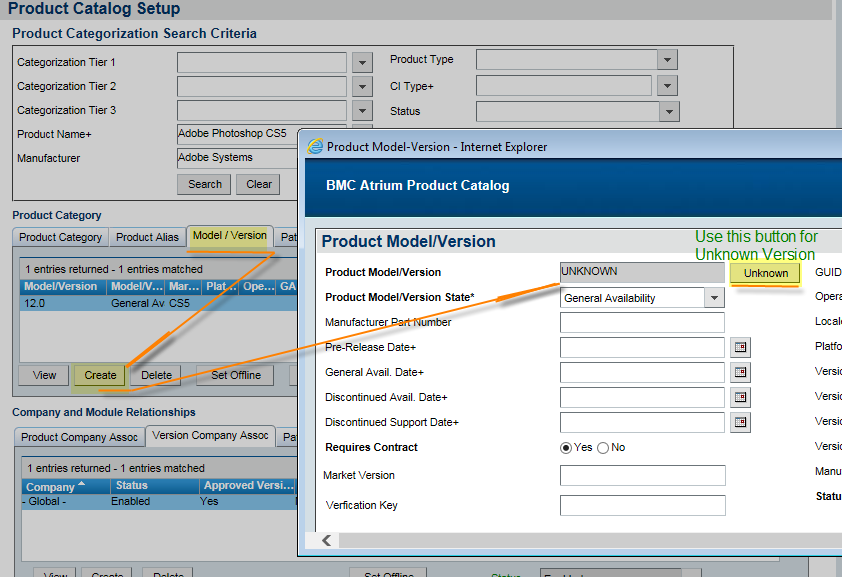Expand Categorization Tier 1 dropdown
Viewport: 842px width, 577px height.
[363, 62]
